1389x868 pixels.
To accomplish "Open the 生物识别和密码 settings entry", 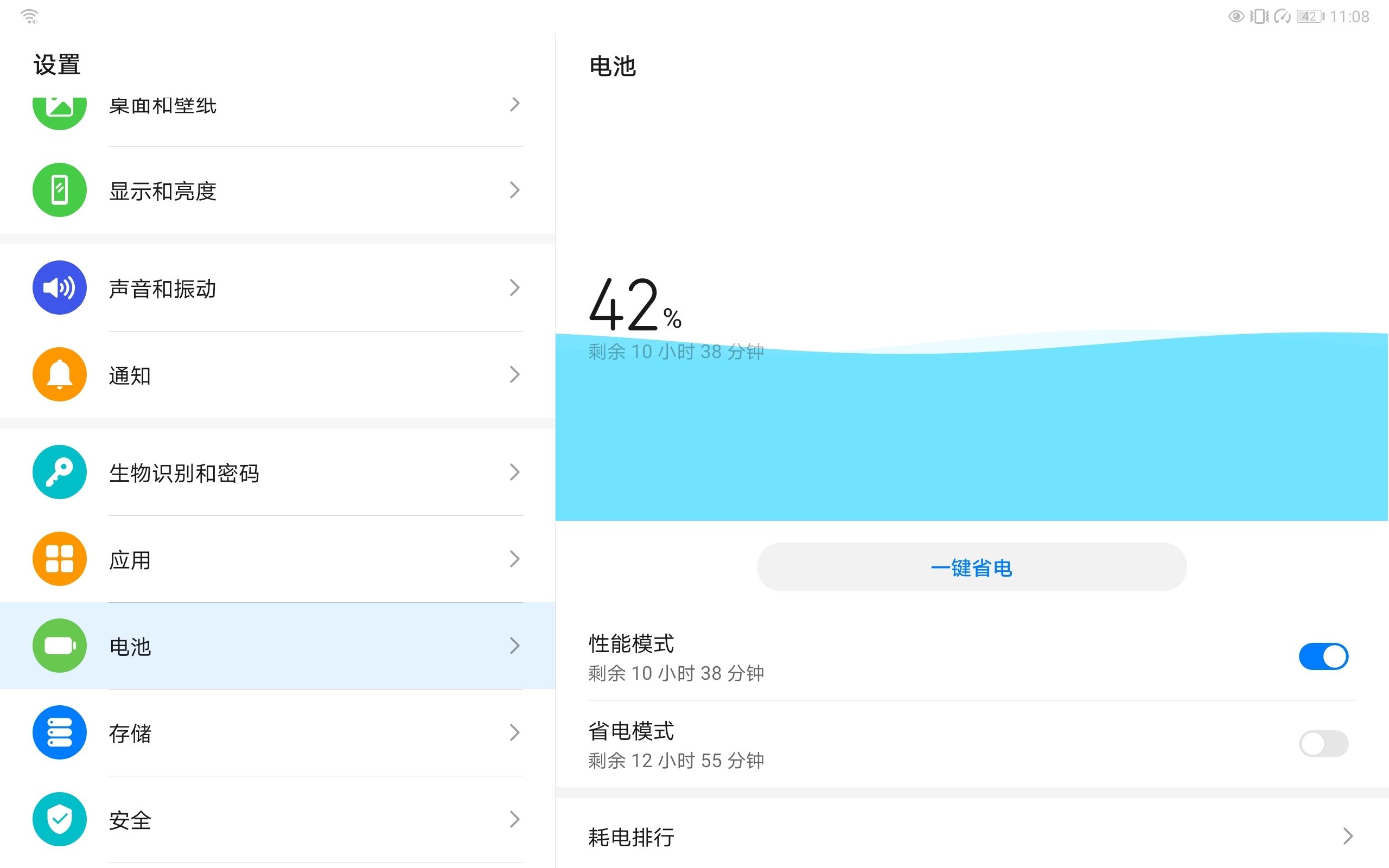I will [278, 472].
